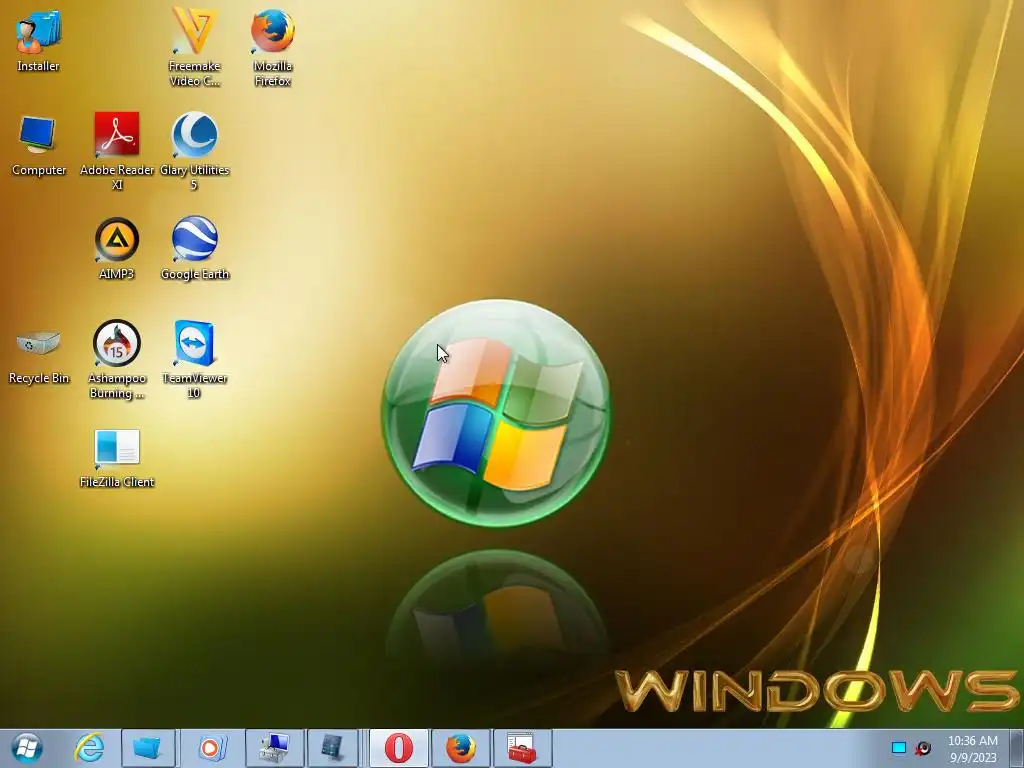Launch the TeamViewer 10 shortcut
Viewport: 1024px width, 768px height.
click(194, 359)
